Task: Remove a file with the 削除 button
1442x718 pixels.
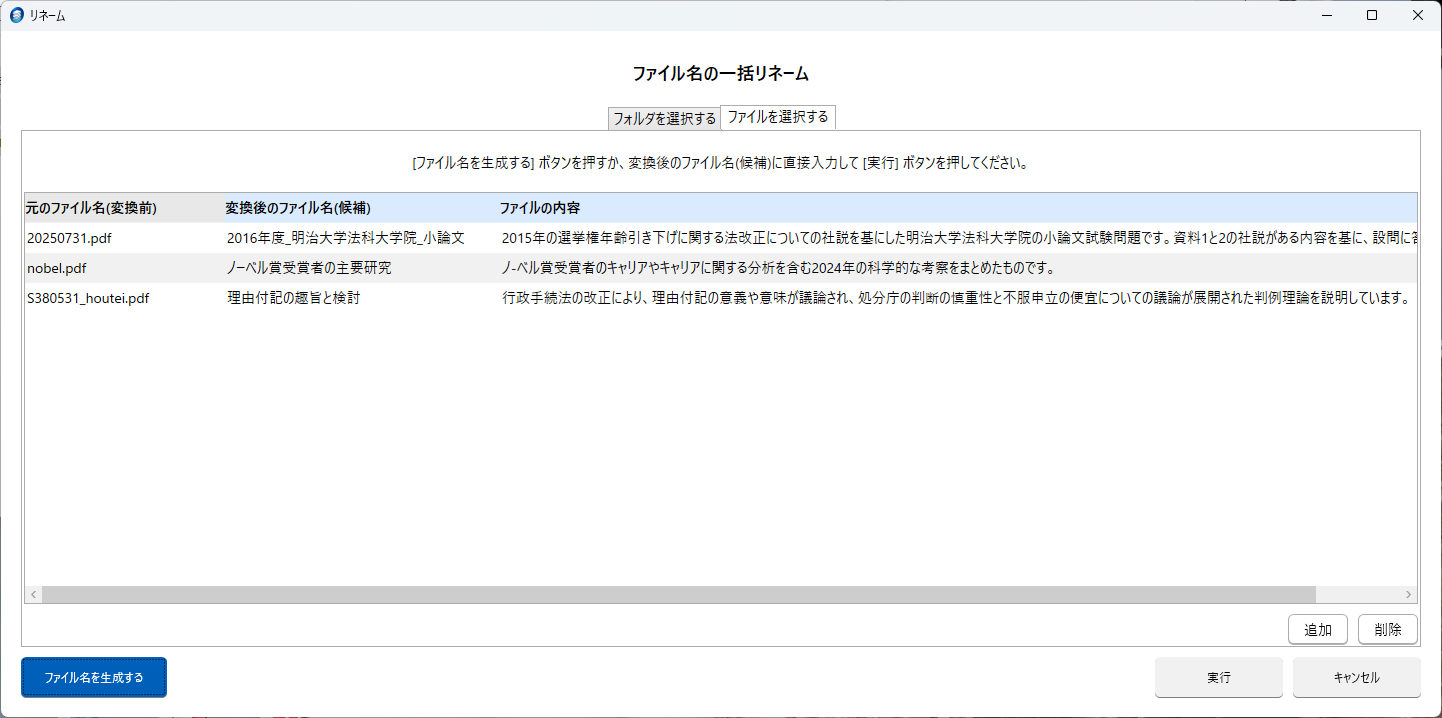Action: (1387, 629)
